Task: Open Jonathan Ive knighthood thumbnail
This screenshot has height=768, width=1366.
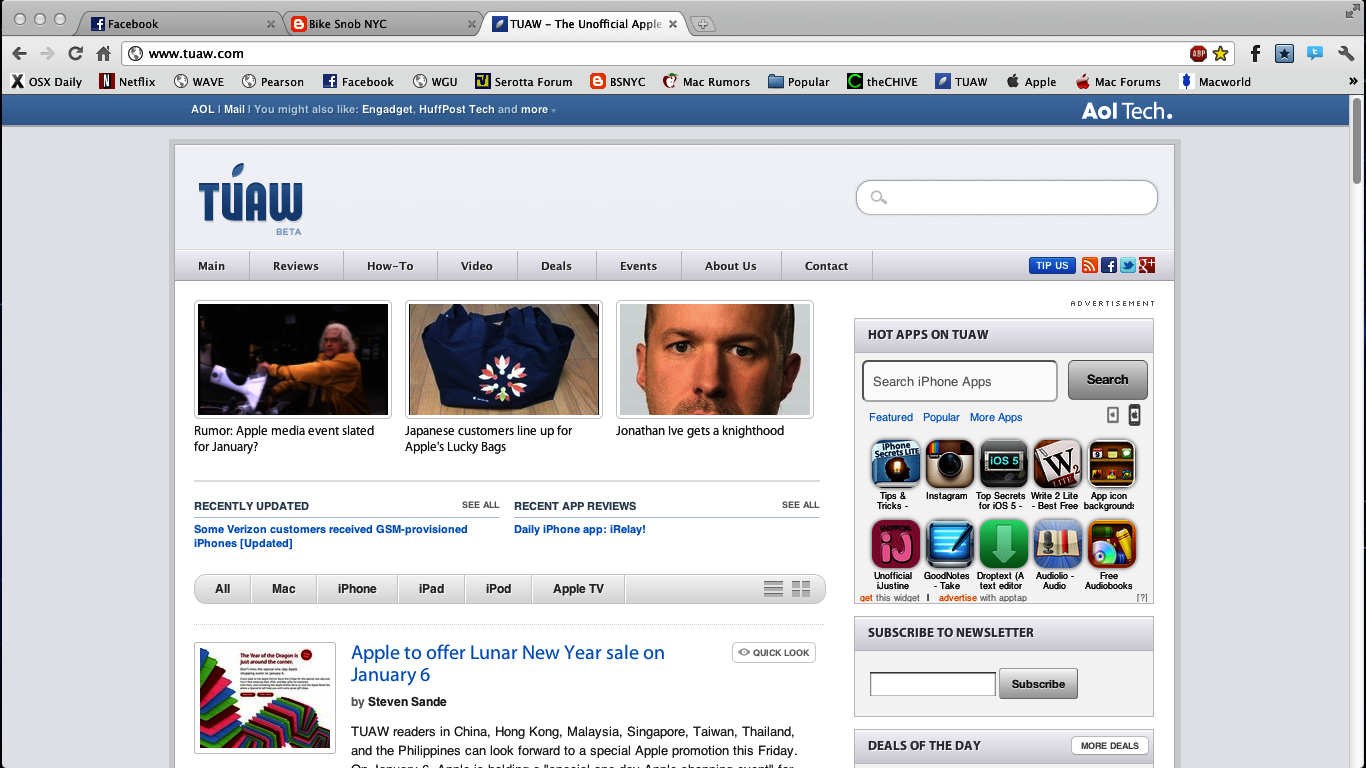Action: point(715,359)
